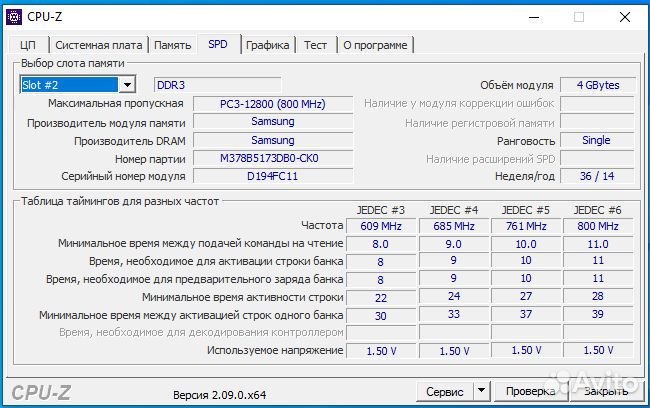Close the CPU-Z window
Screen dimensions: 650x408
tap(625, 17)
